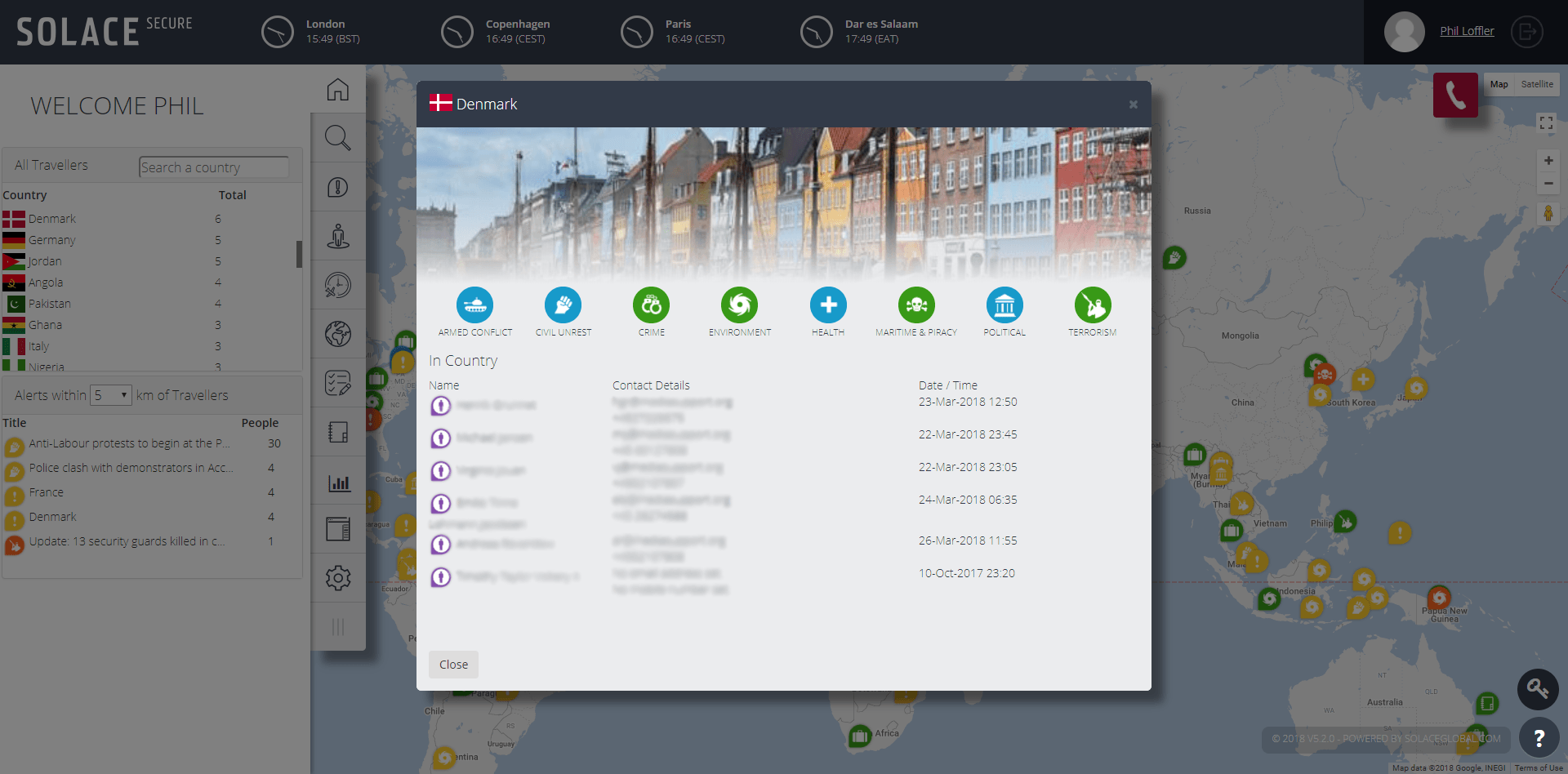Open the traveller person icon in sidebar
1568x774 pixels.
338,236
